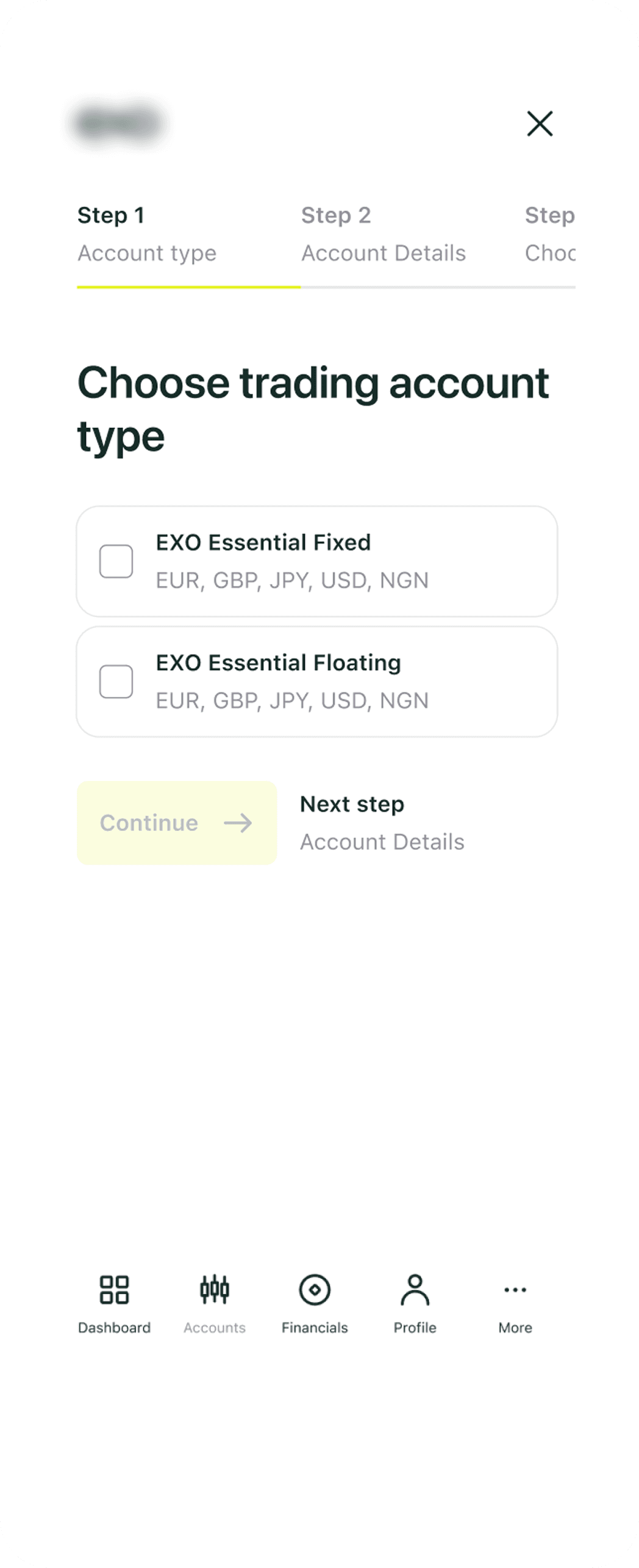Check the EXO Essential Fixed checkbox

point(116,561)
